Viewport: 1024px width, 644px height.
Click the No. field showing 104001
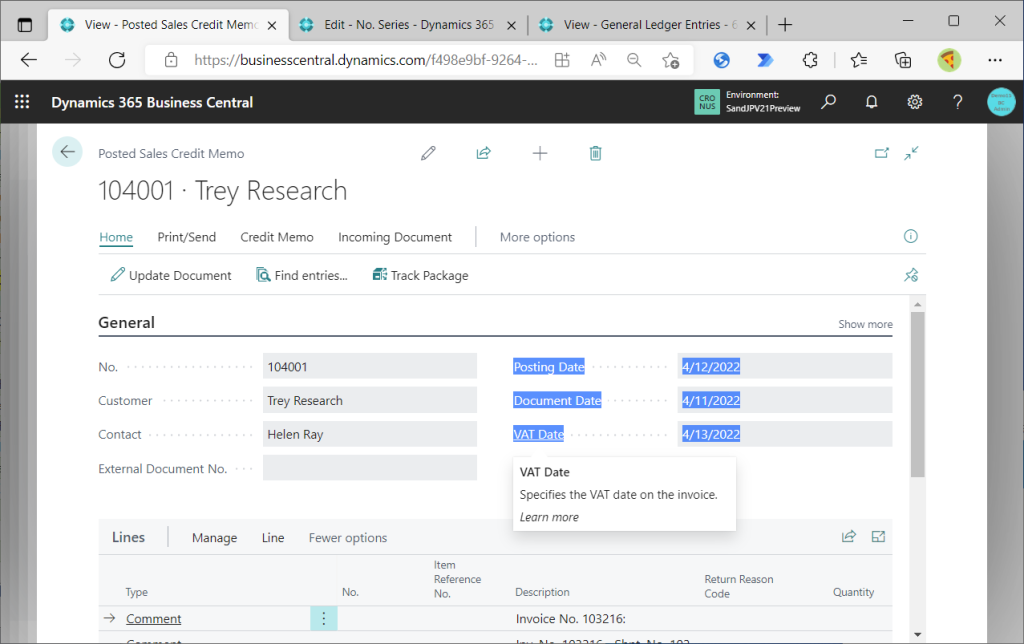[x=370, y=366]
